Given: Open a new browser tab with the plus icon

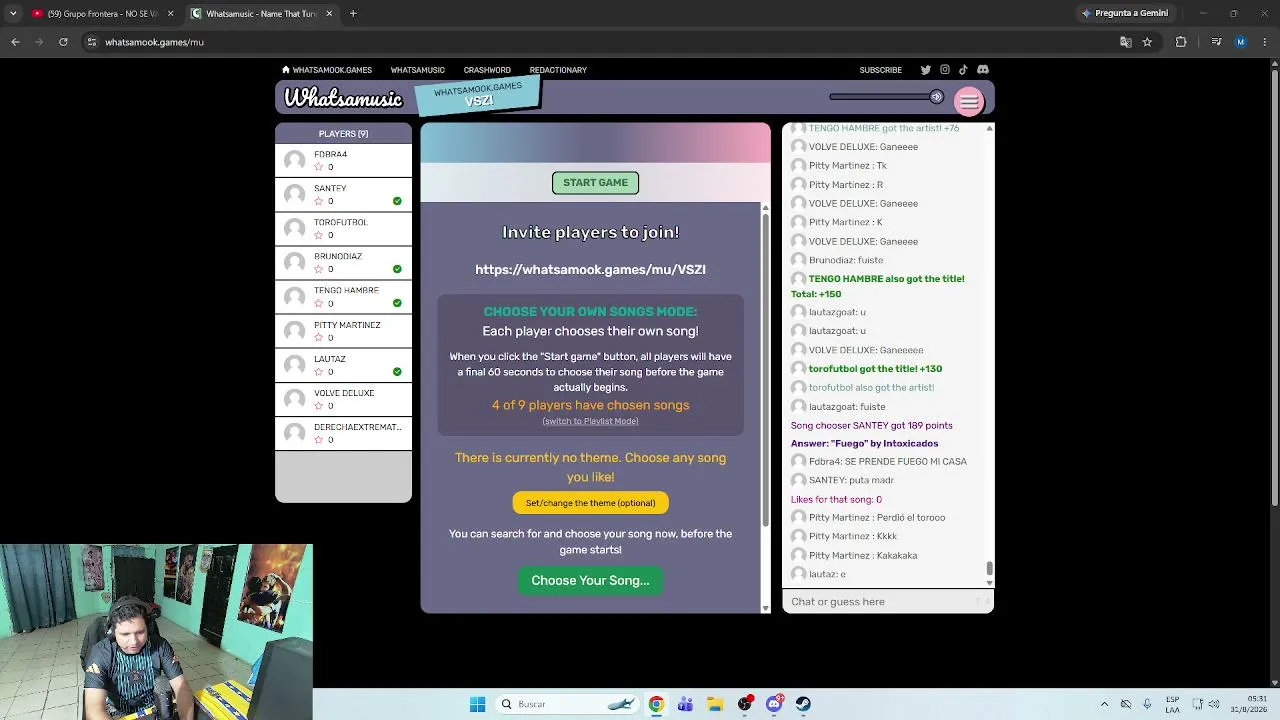Looking at the screenshot, I should click(x=353, y=13).
